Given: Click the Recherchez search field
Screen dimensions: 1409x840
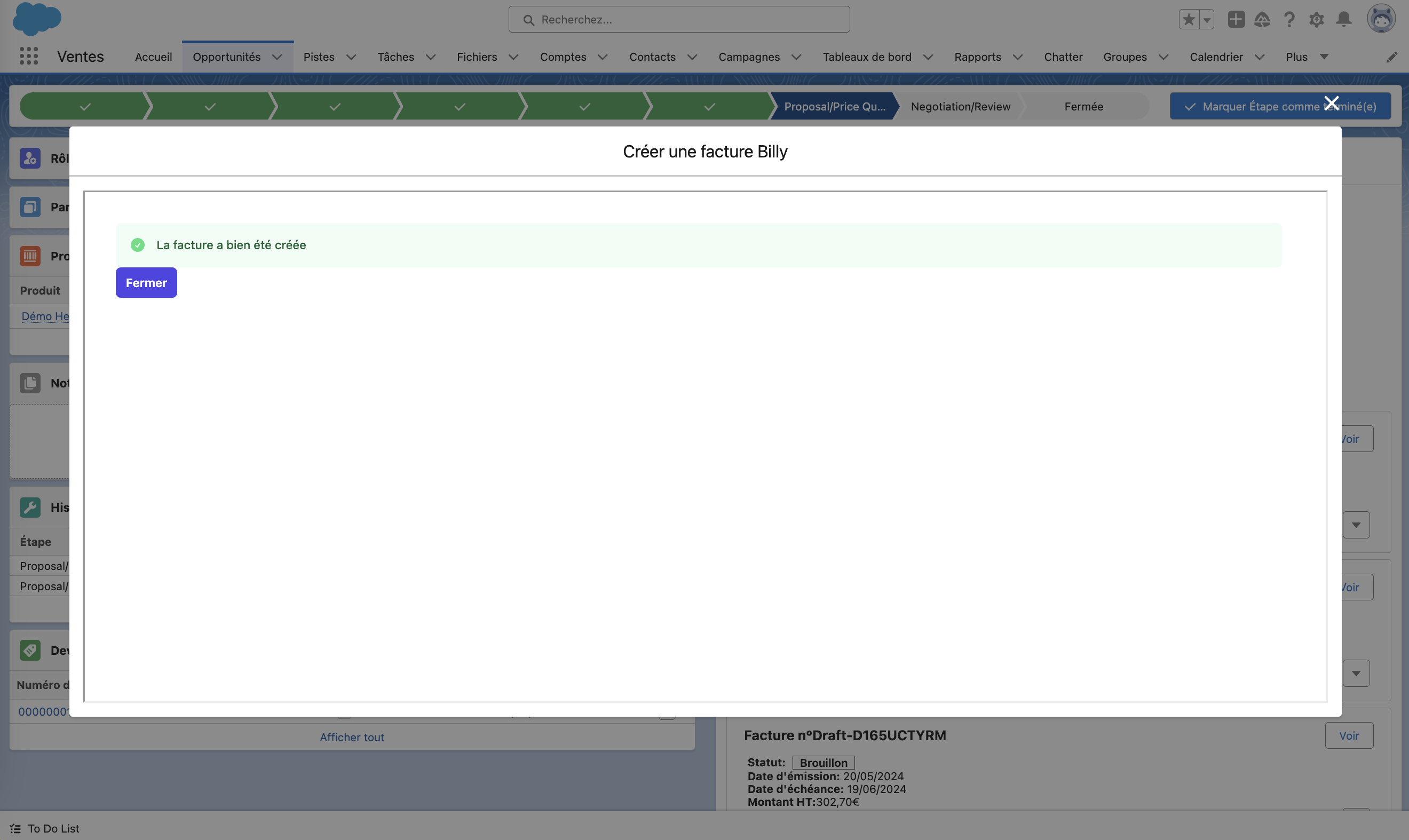Looking at the screenshot, I should click(x=679, y=19).
